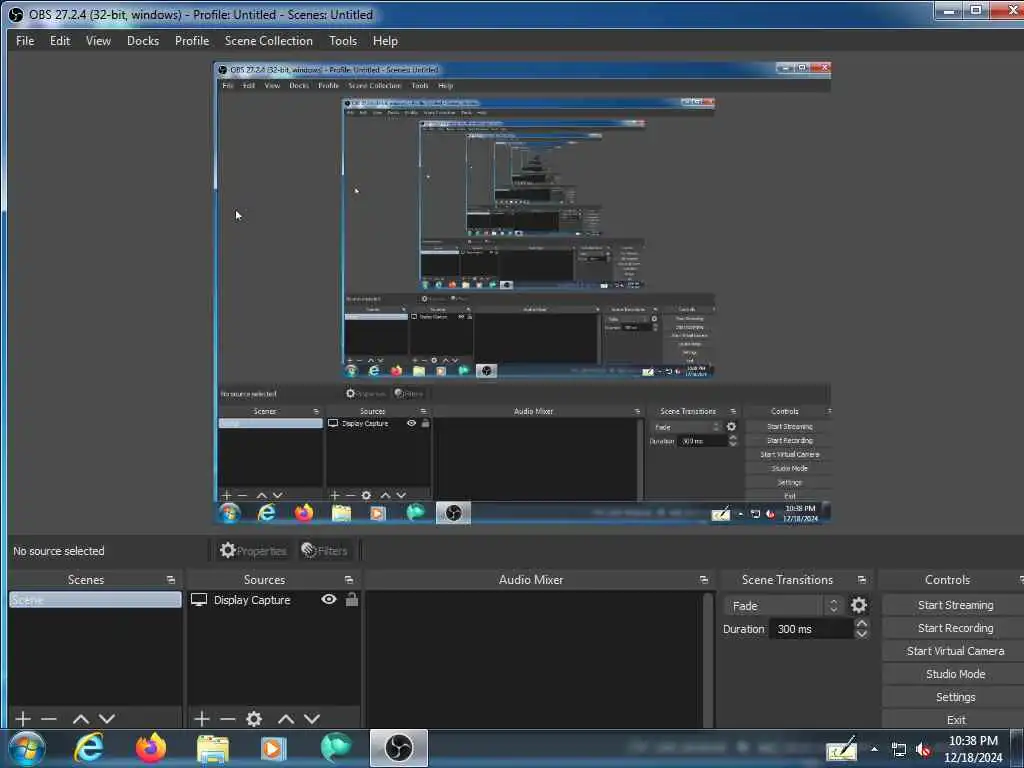1024x768 pixels.
Task: Click the taskbar clock showing 10:38 PM
Action: tap(973, 749)
